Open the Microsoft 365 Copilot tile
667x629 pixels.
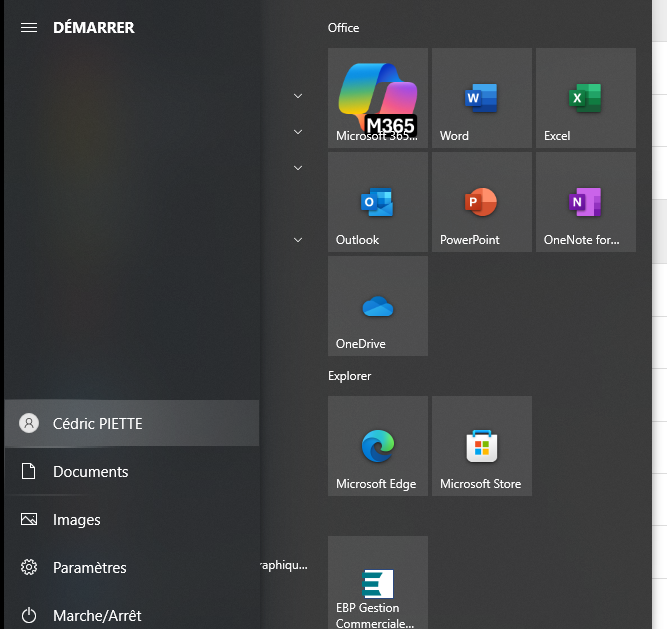pyautogui.click(x=378, y=98)
